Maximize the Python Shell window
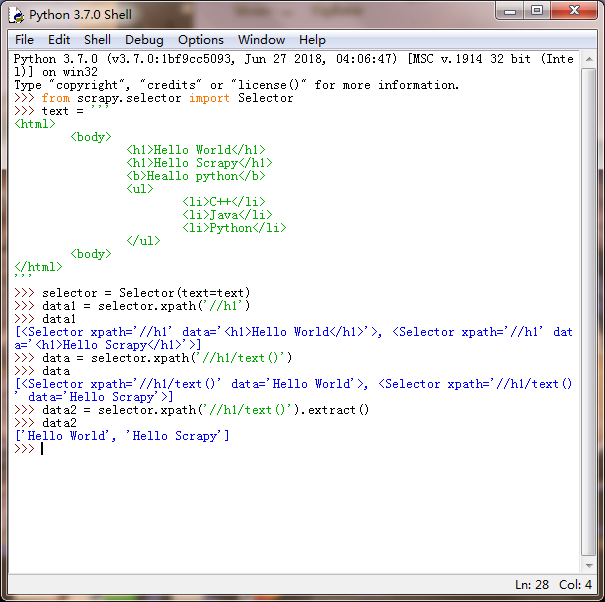The height and width of the screenshot is (602, 605). click(x=537, y=11)
